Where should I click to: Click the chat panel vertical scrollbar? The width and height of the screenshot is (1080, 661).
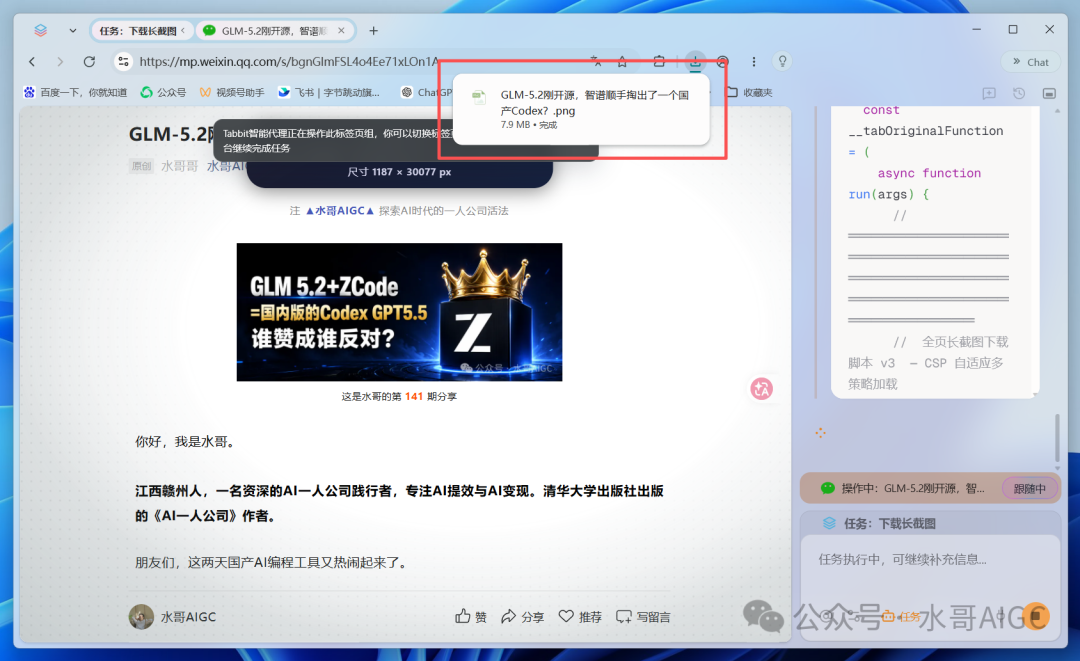coord(1057,439)
